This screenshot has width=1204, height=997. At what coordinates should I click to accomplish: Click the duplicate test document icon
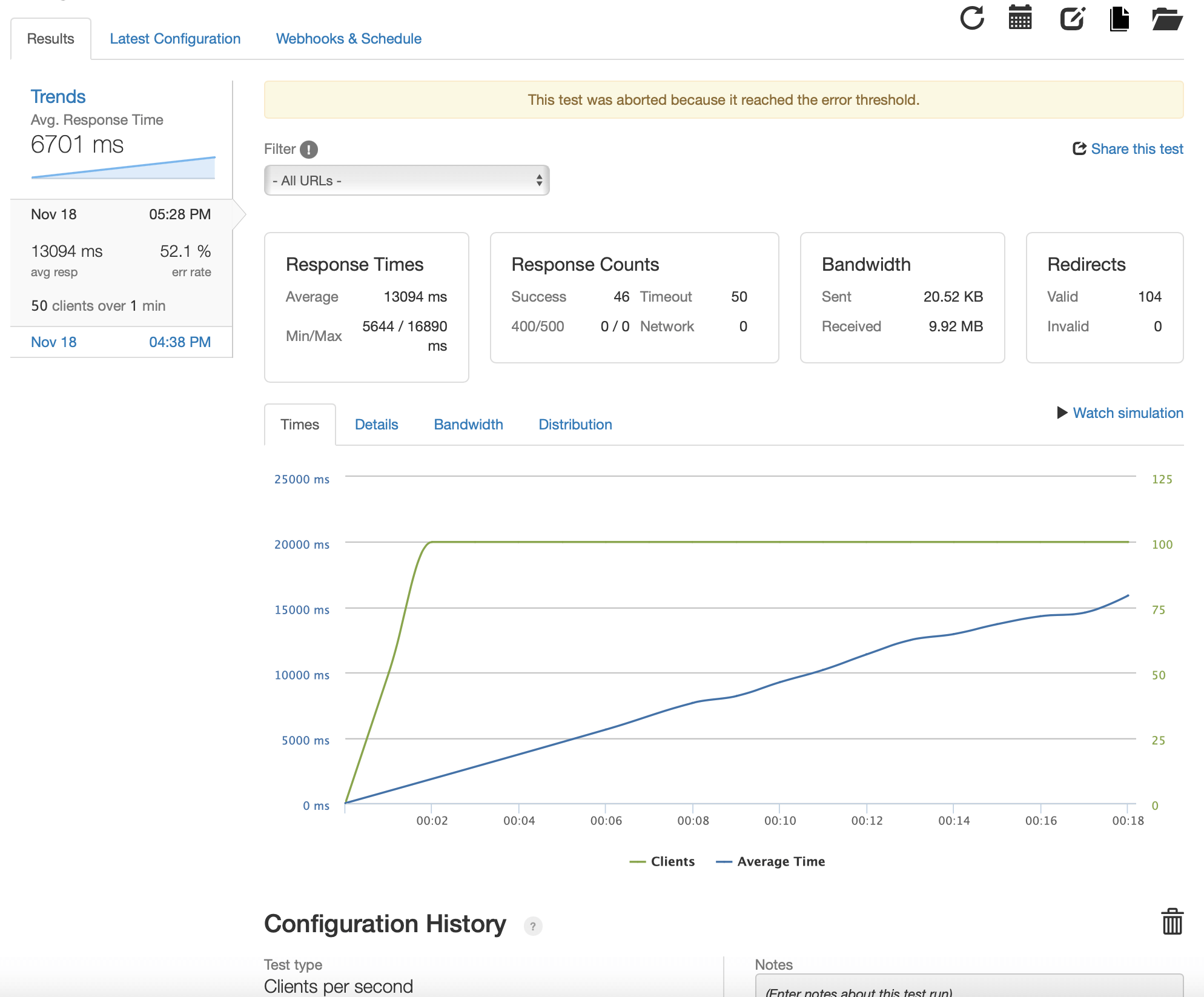[x=1119, y=18]
